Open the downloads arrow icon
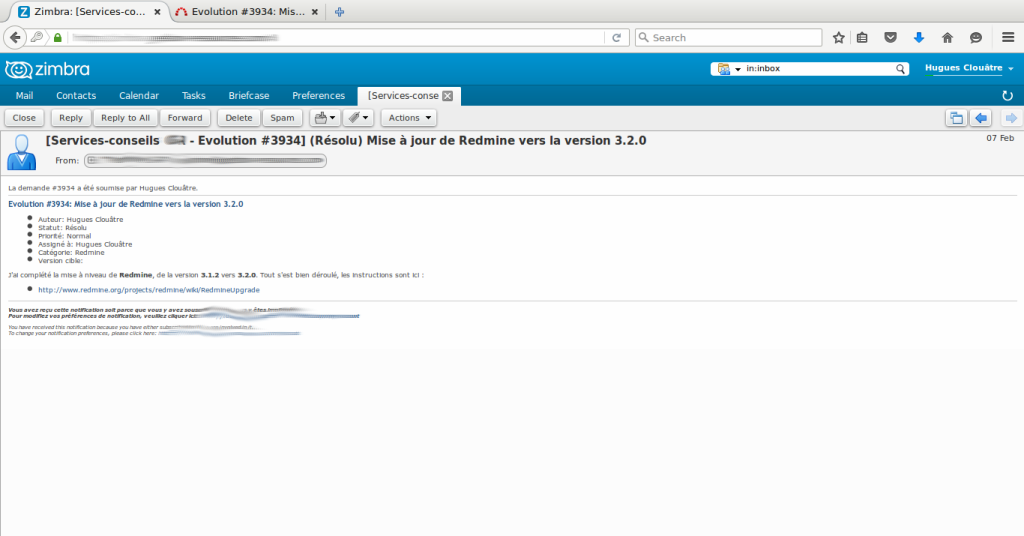Viewport: 1024px width, 536px height. coord(919,38)
